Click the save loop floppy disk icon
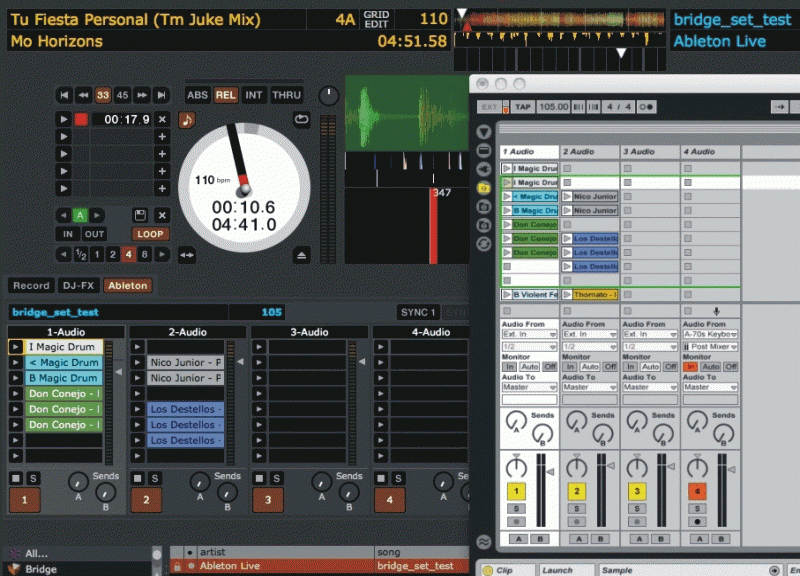Image resolution: width=800 pixels, height=576 pixels. (140, 215)
